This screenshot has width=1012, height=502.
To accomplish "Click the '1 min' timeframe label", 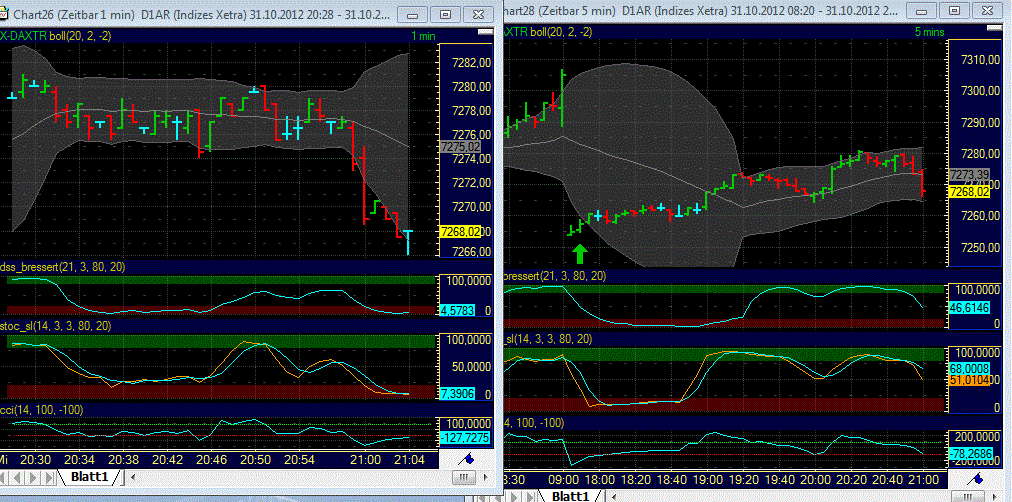I will coord(423,37).
